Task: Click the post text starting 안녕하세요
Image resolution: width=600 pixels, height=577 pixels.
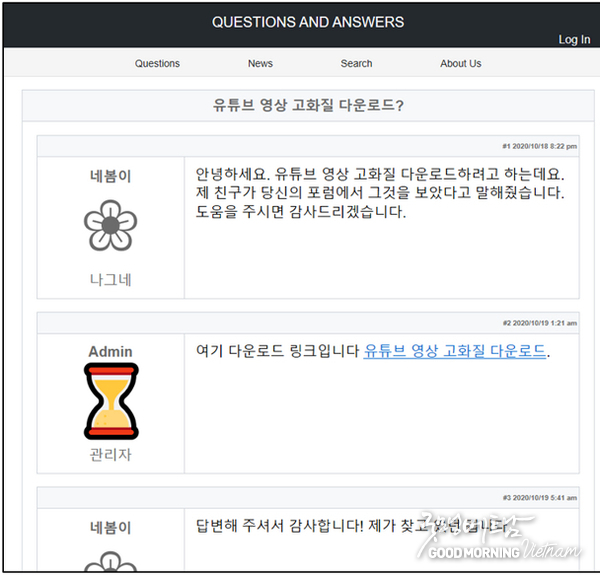Action: [380, 193]
